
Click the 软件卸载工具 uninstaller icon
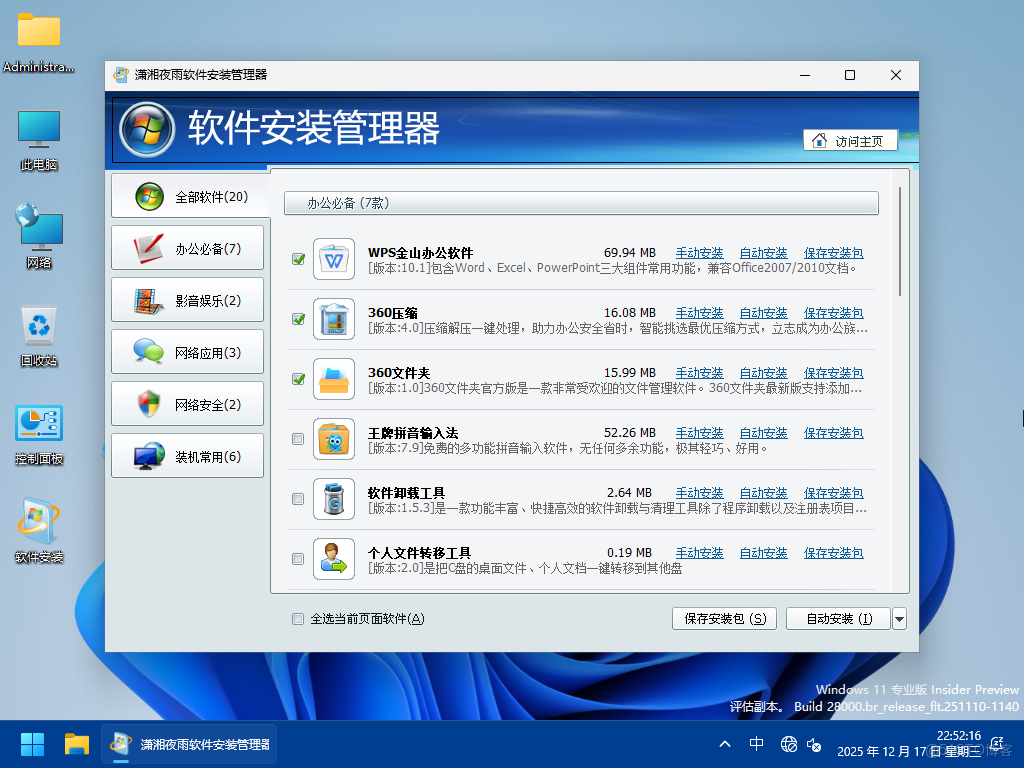point(333,499)
